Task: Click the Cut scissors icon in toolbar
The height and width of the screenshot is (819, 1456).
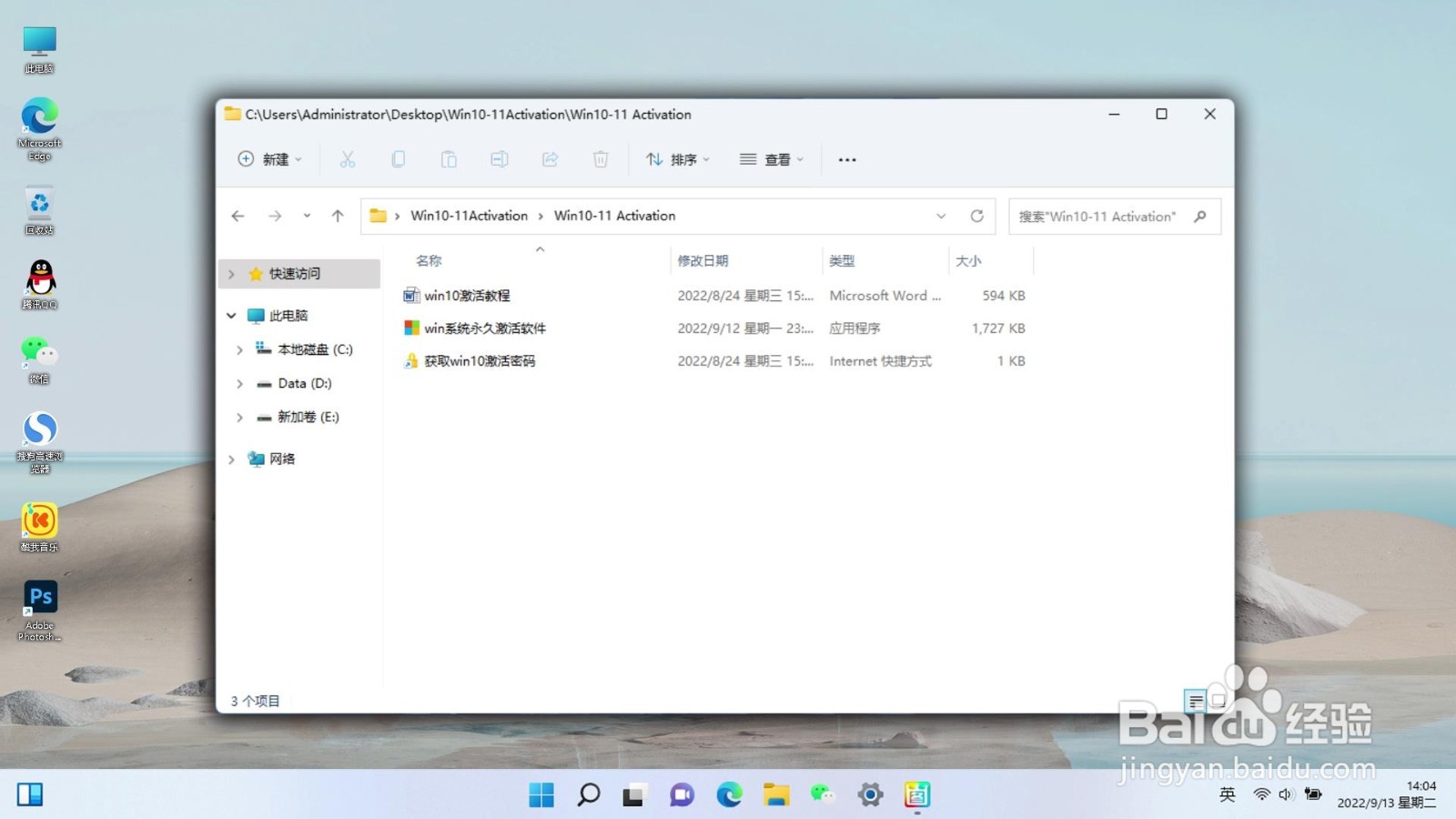Action: (x=347, y=159)
